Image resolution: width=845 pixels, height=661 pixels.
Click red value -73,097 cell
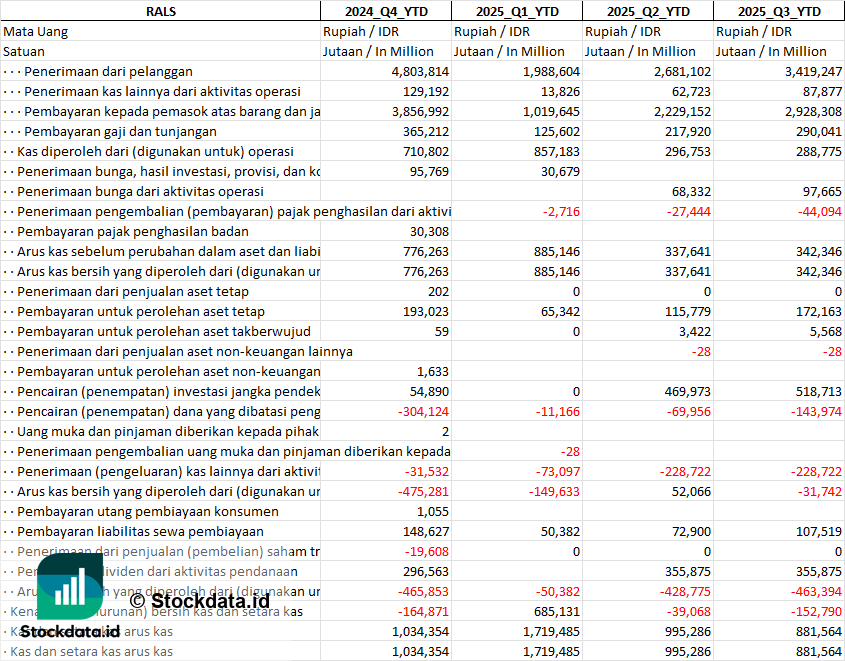click(x=517, y=471)
